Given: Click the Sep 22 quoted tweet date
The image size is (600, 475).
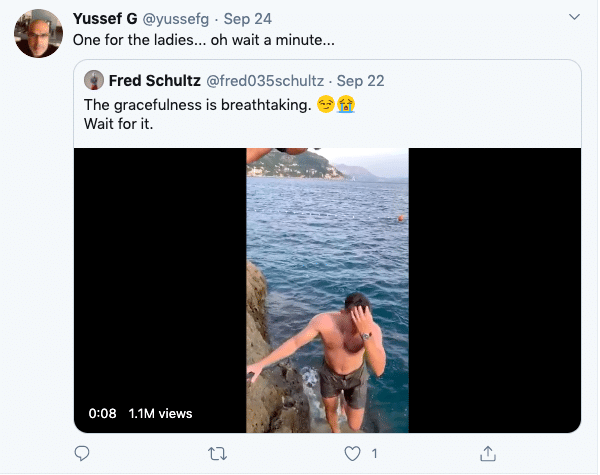Looking at the screenshot, I should (x=360, y=81).
